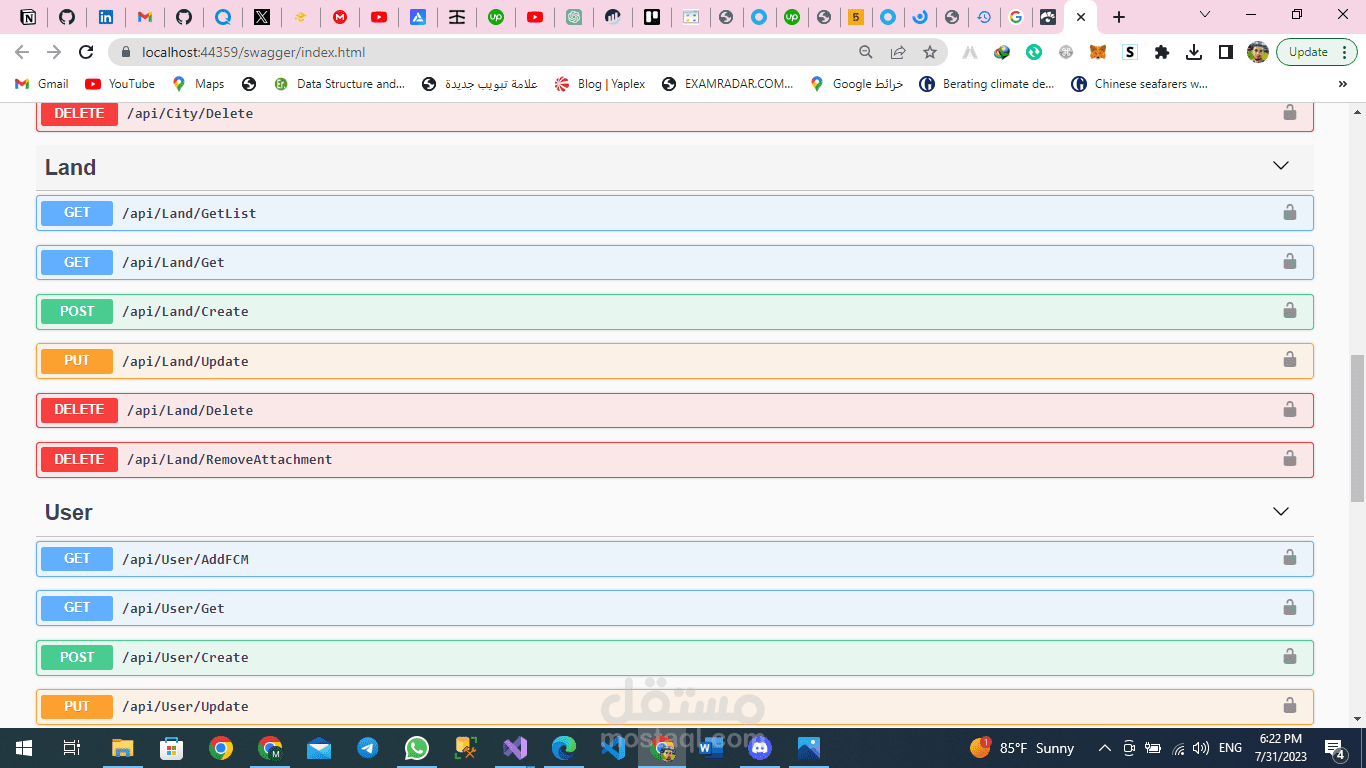Screen dimensions: 1366x768
Task: Reload the Swagger page
Action: coord(86,52)
